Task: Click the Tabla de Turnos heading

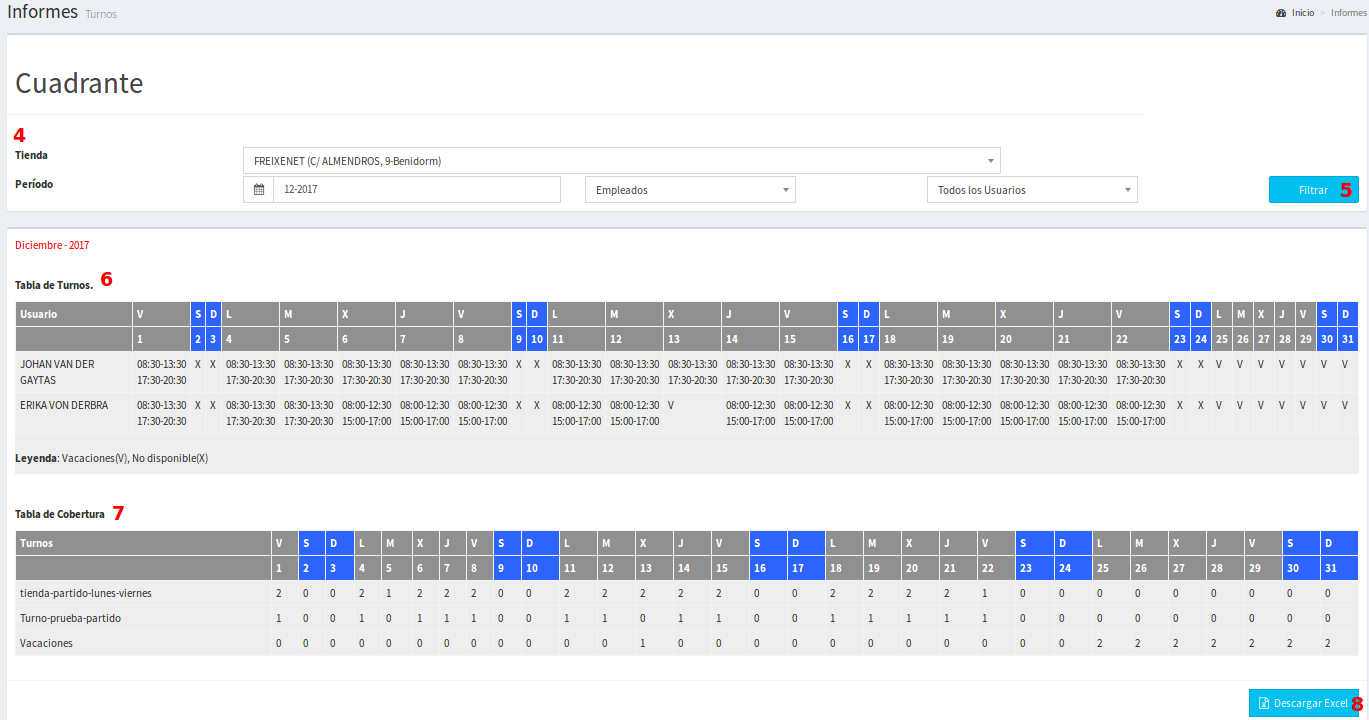Action: pyautogui.click(x=54, y=285)
